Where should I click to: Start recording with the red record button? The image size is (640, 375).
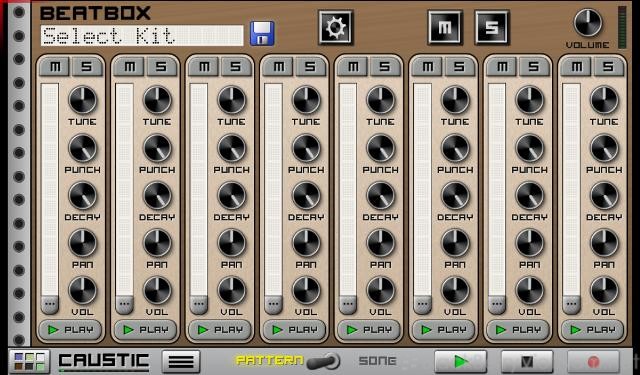click(x=593, y=362)
